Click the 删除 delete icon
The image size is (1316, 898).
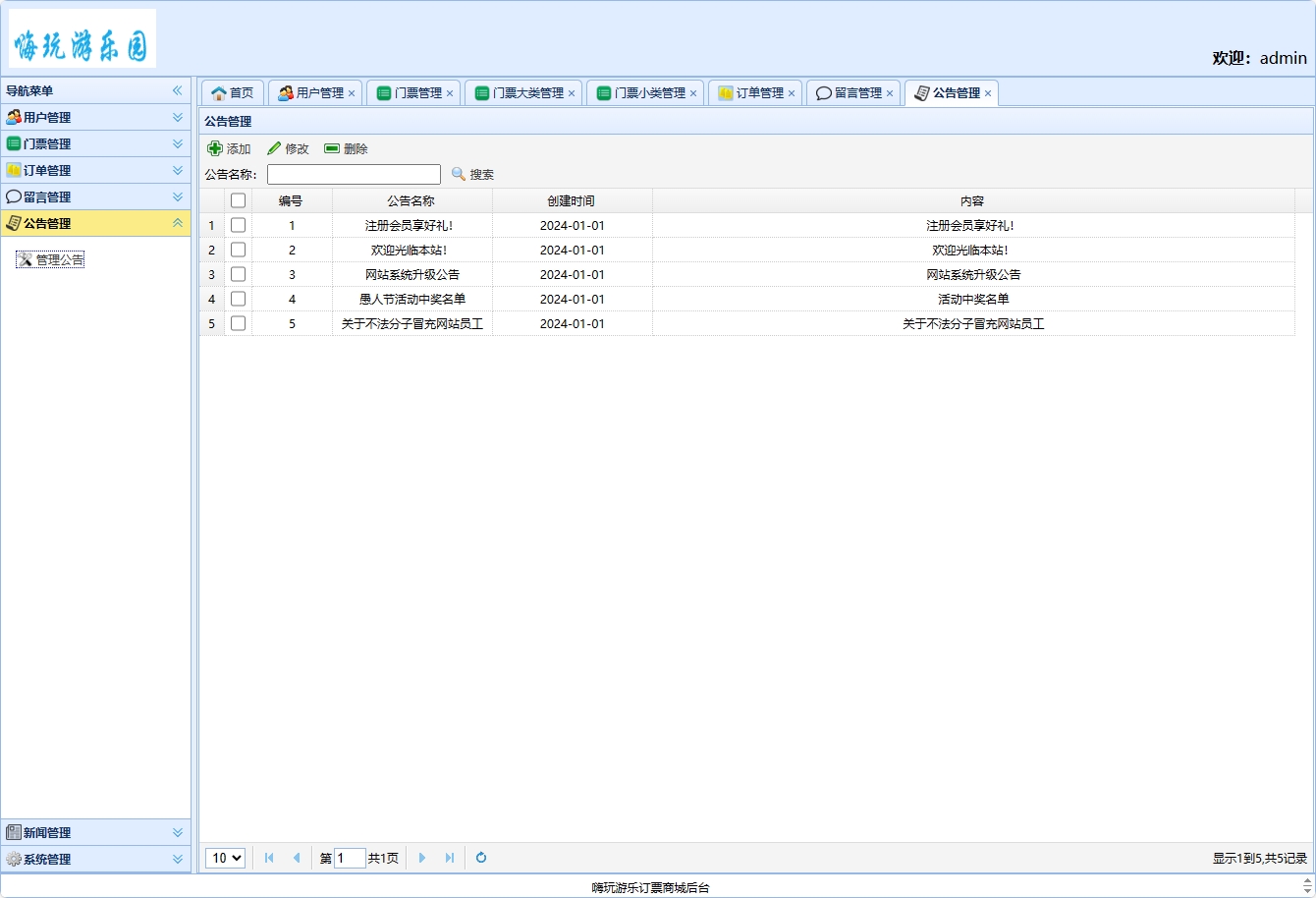pos(334,148)
